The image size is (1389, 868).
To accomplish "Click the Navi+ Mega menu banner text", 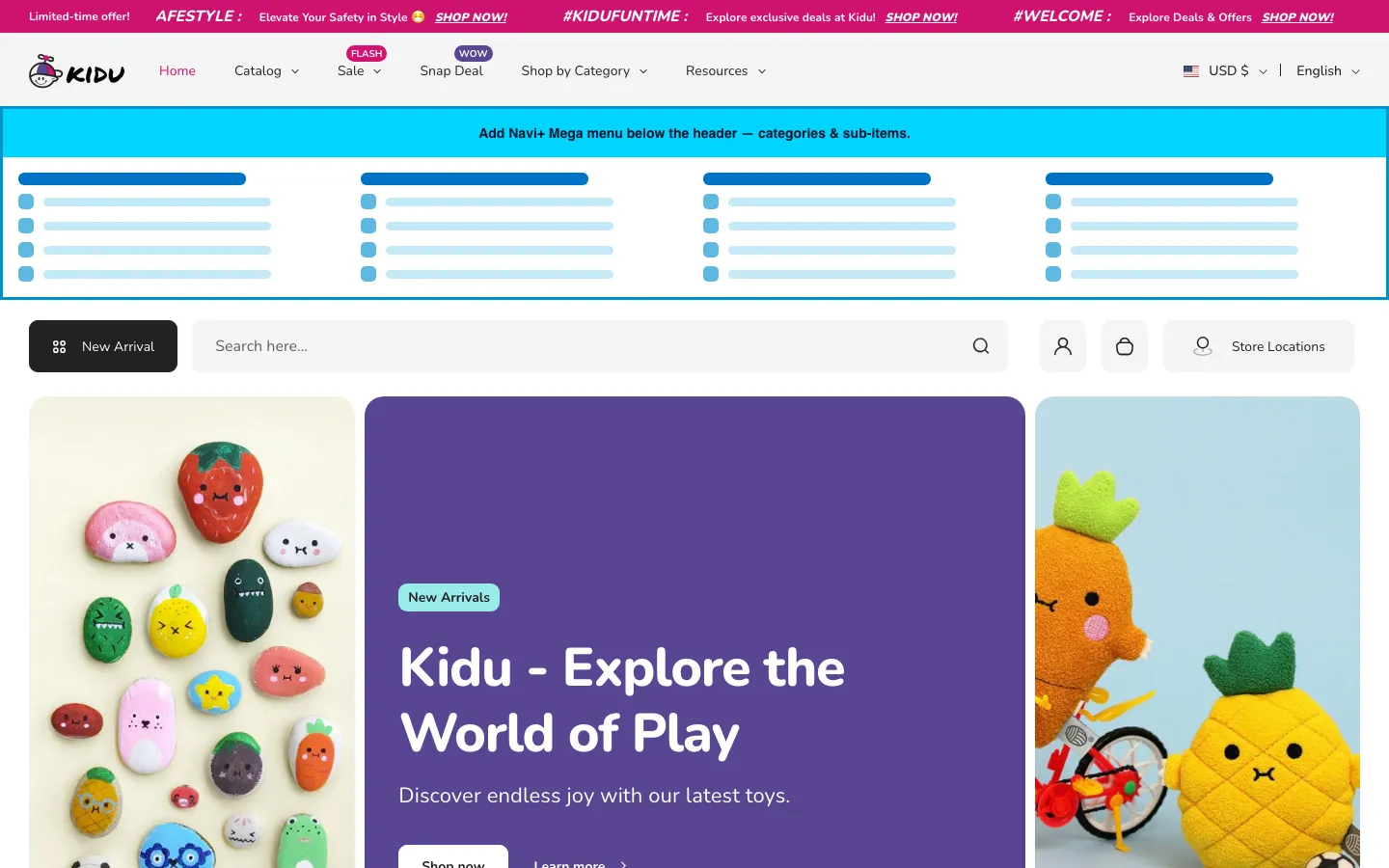I will point(694,133).
